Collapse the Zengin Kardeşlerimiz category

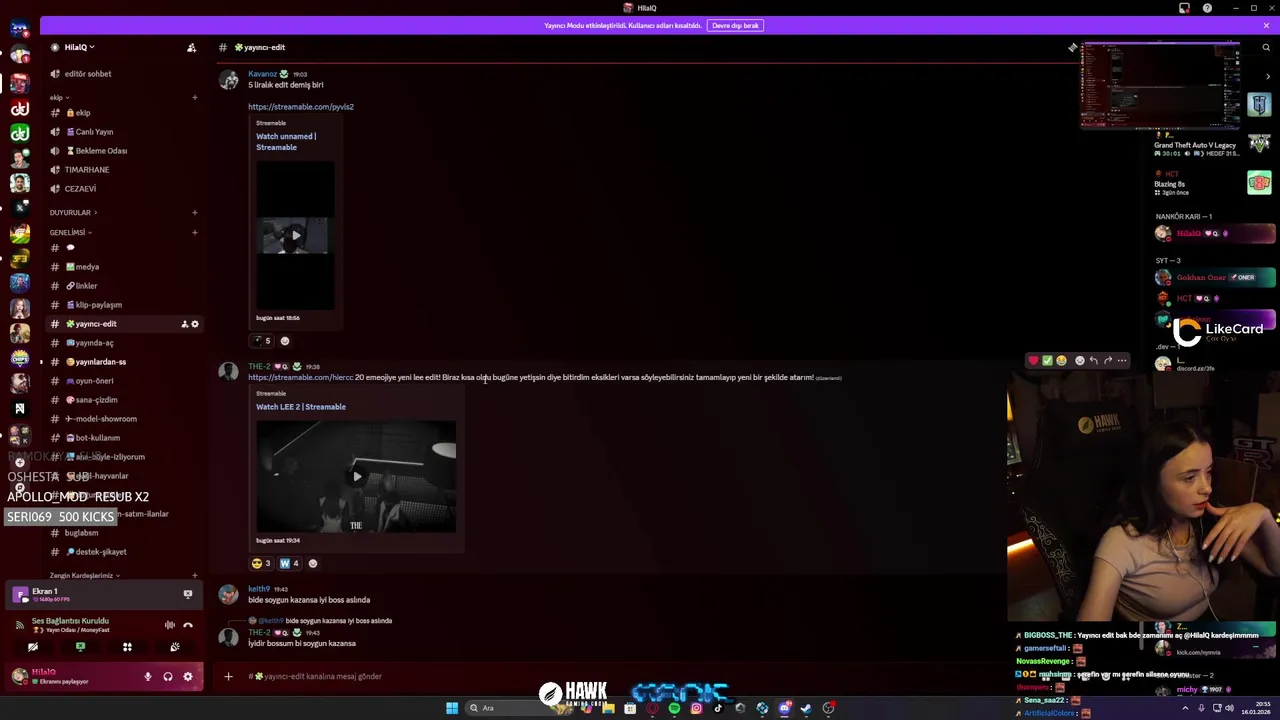[85, 576]
